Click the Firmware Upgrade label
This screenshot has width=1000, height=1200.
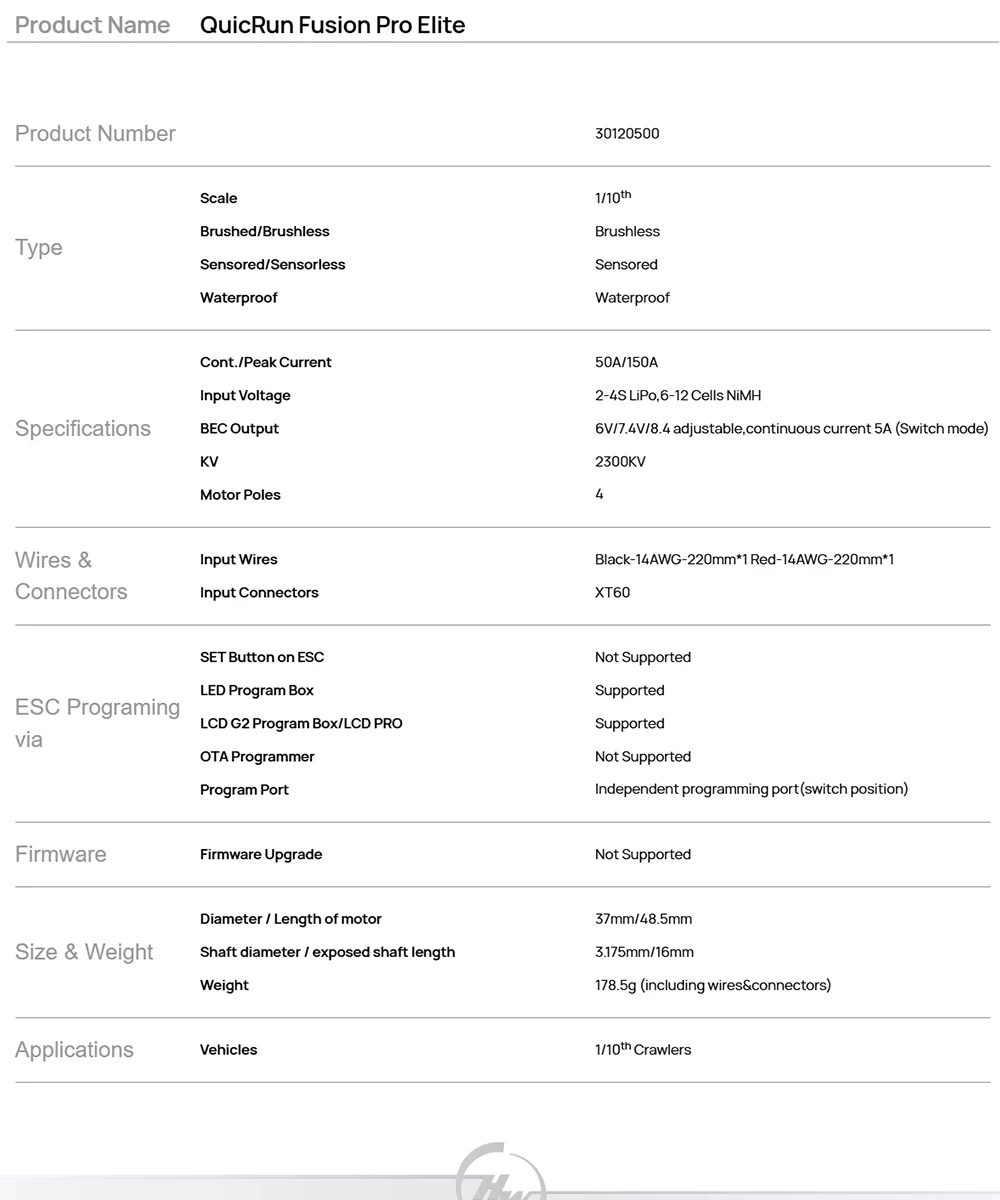[x=261, y=854]
